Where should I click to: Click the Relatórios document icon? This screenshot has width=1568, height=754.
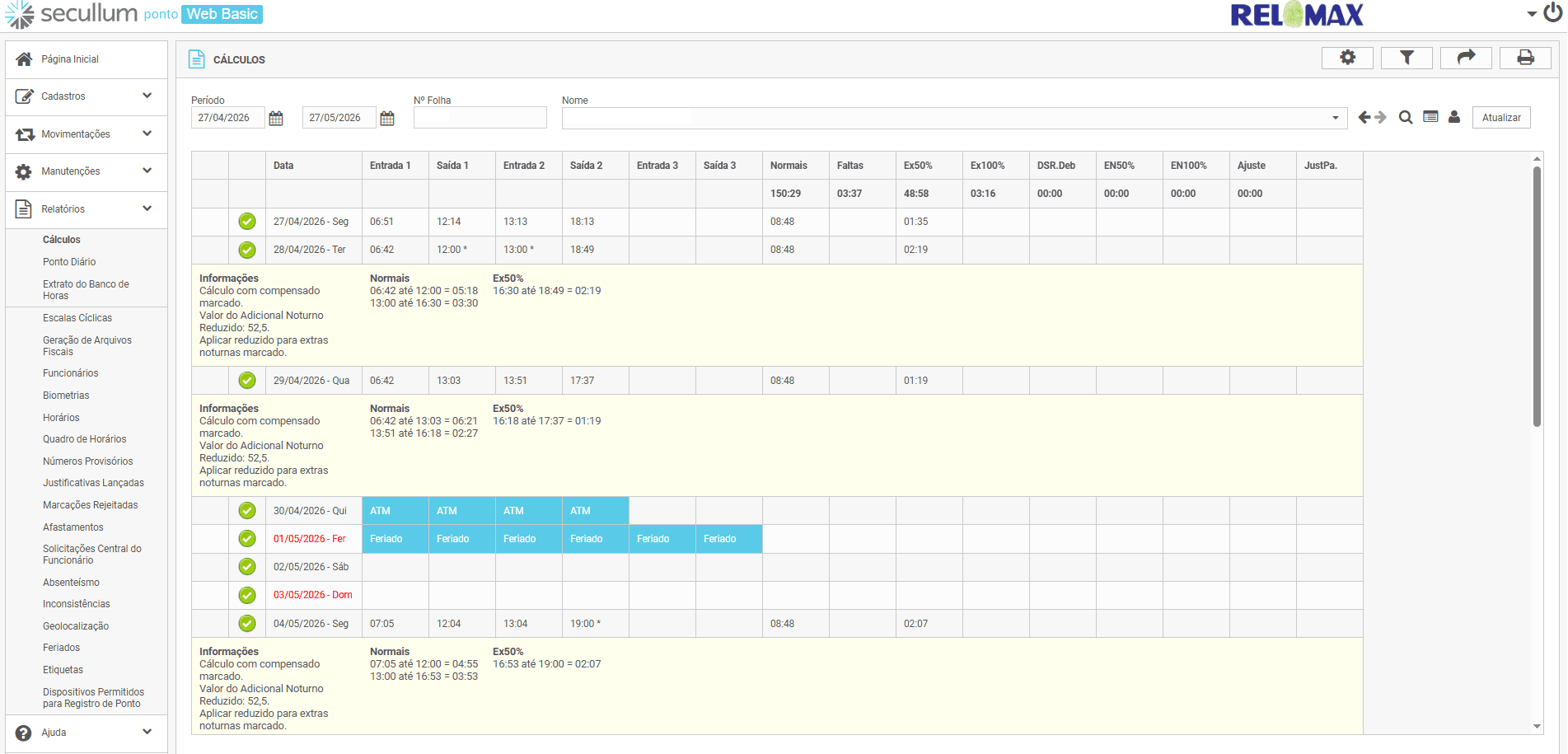coord(24,208)
